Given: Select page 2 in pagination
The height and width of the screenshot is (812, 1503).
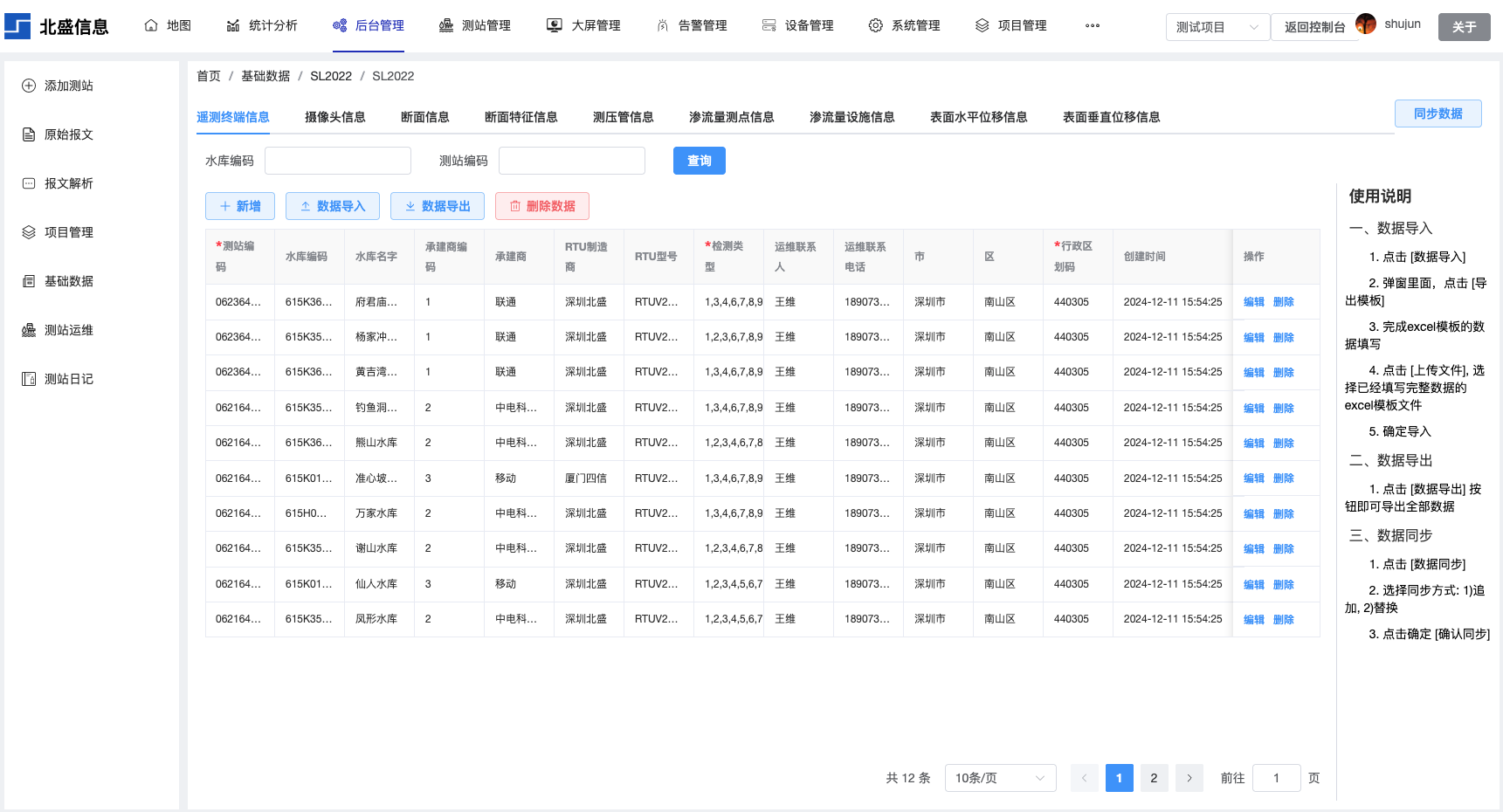Looking at the screenshot, I should (x=1153, y=778).
